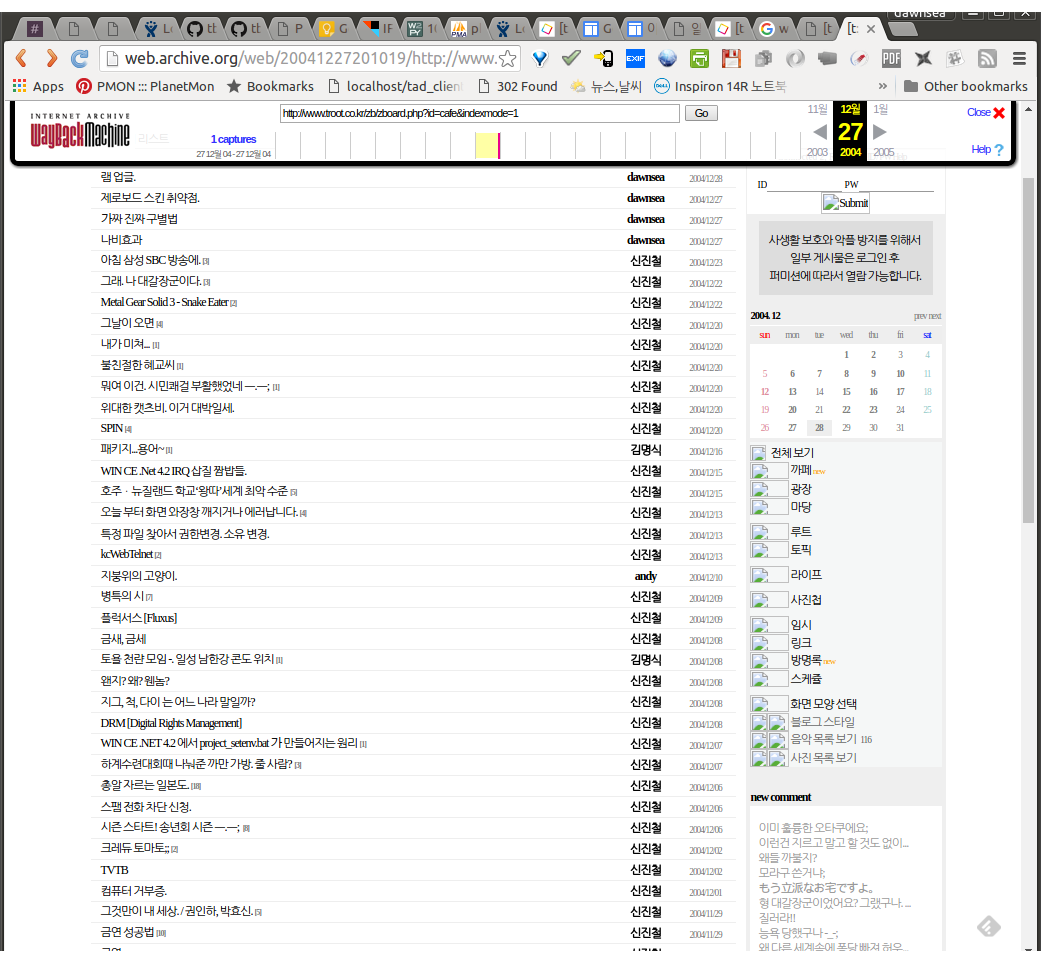Select 사진 목록 보기 view option

pyautogui.click(x=823, y=758)
